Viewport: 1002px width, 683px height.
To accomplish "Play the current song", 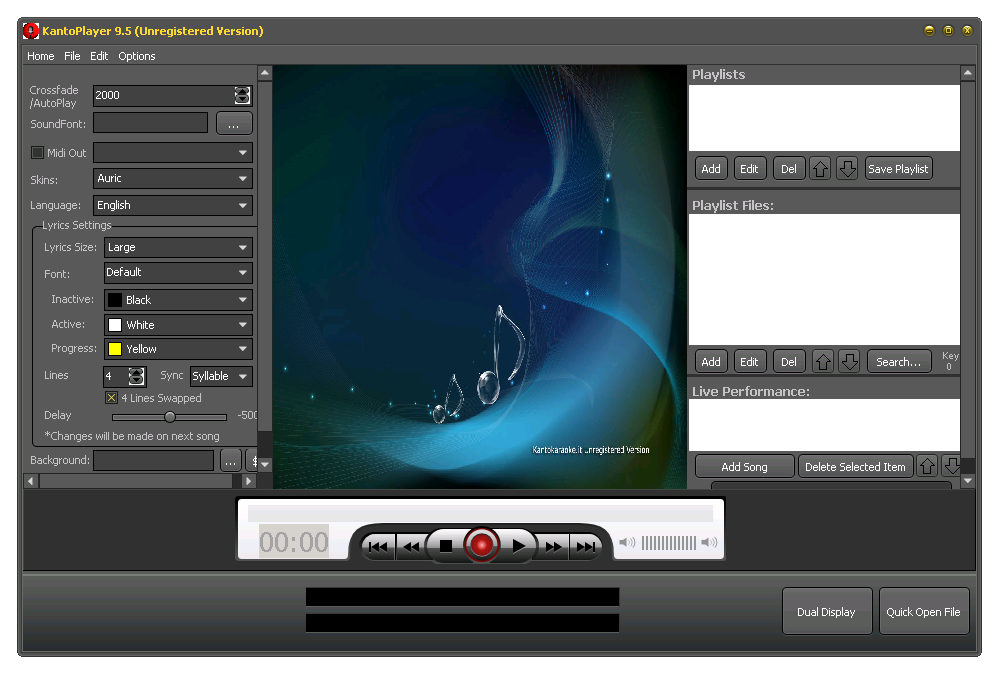I will pos(518,546).
